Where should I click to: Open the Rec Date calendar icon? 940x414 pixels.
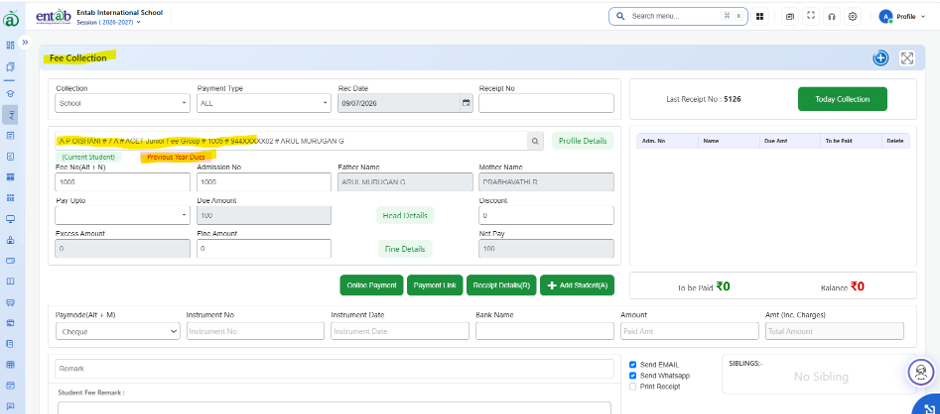pyautogui.click(x=466, y=103)
